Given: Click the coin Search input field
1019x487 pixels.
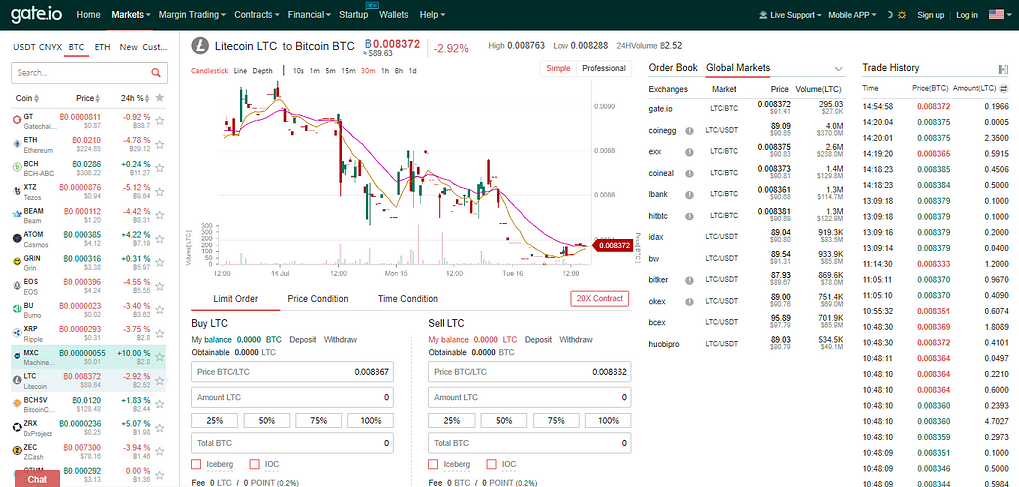Looking at the screenshot, I should point(89,73).
